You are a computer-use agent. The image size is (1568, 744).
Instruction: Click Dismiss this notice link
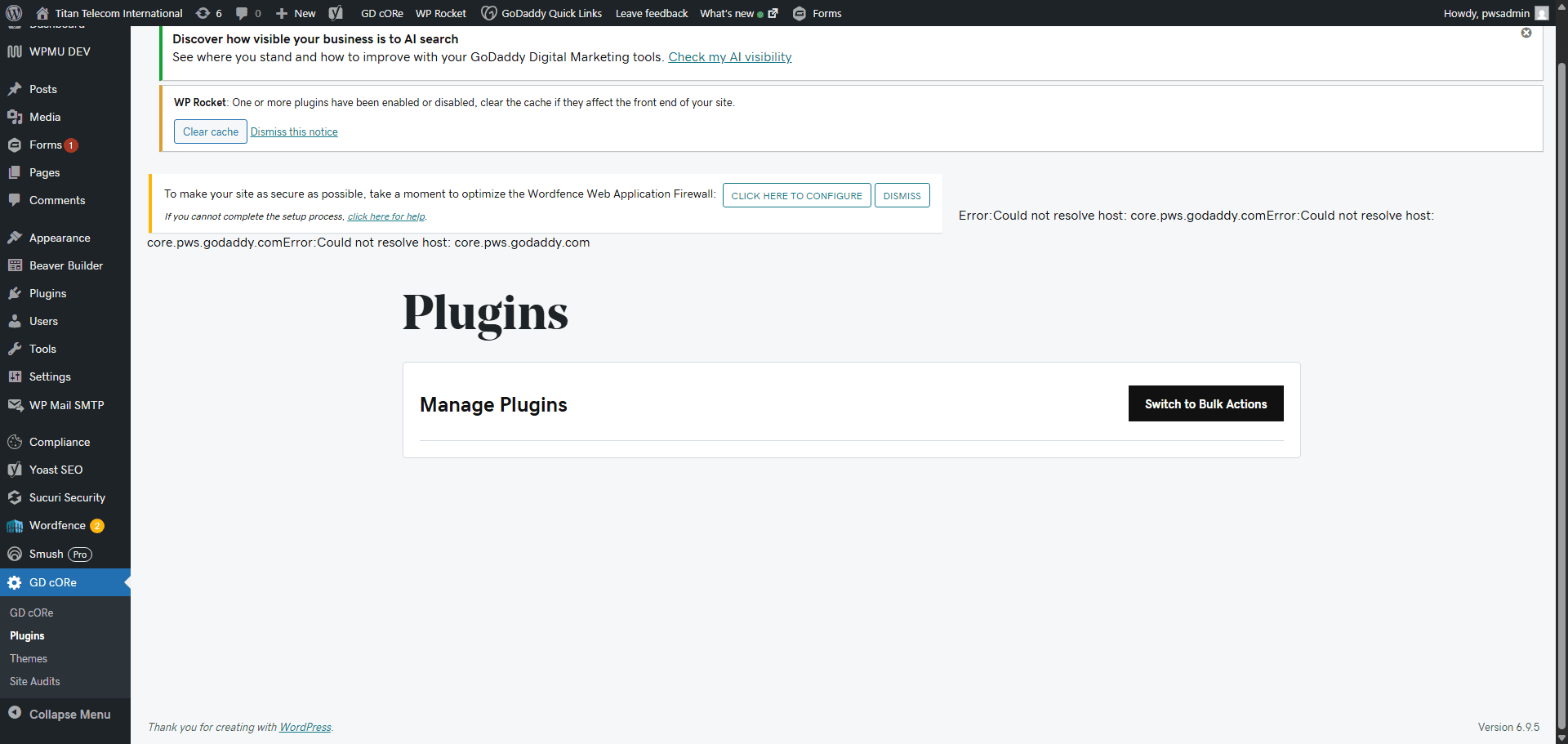click(x=294, y=131)
